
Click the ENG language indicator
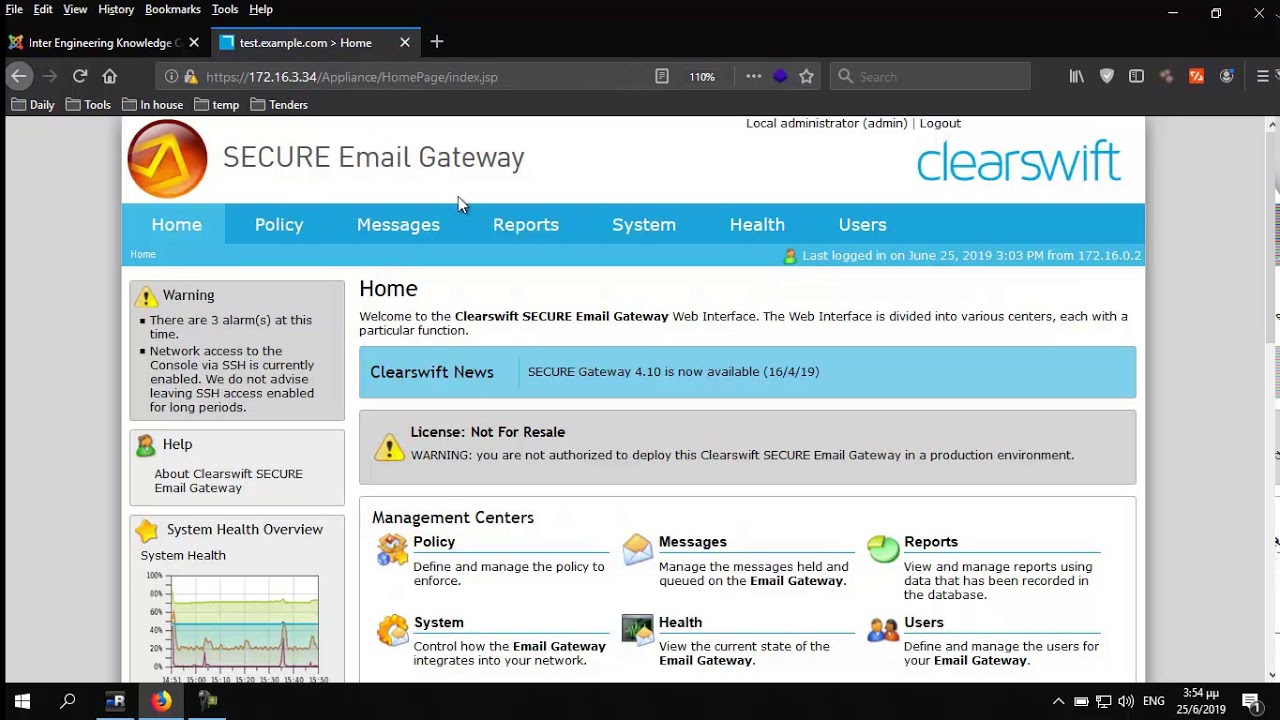pyautogui.click(x=1153, y=701)
